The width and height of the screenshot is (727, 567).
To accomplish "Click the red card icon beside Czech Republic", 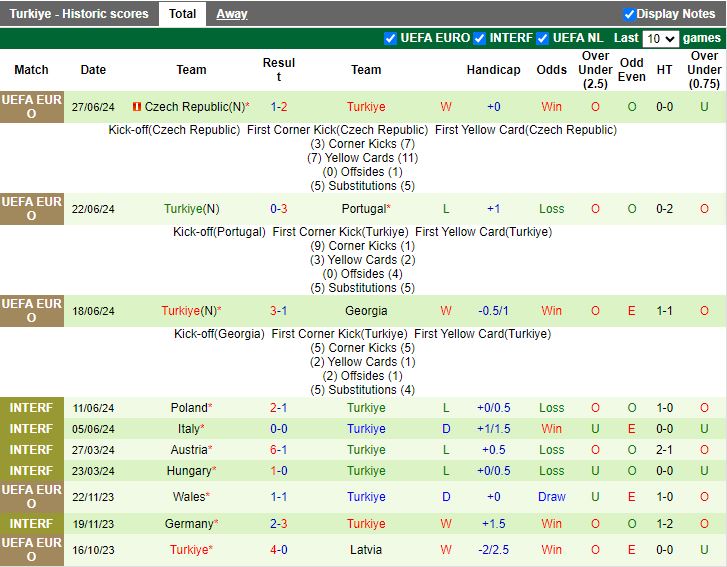I will click(x=136, y=107).
